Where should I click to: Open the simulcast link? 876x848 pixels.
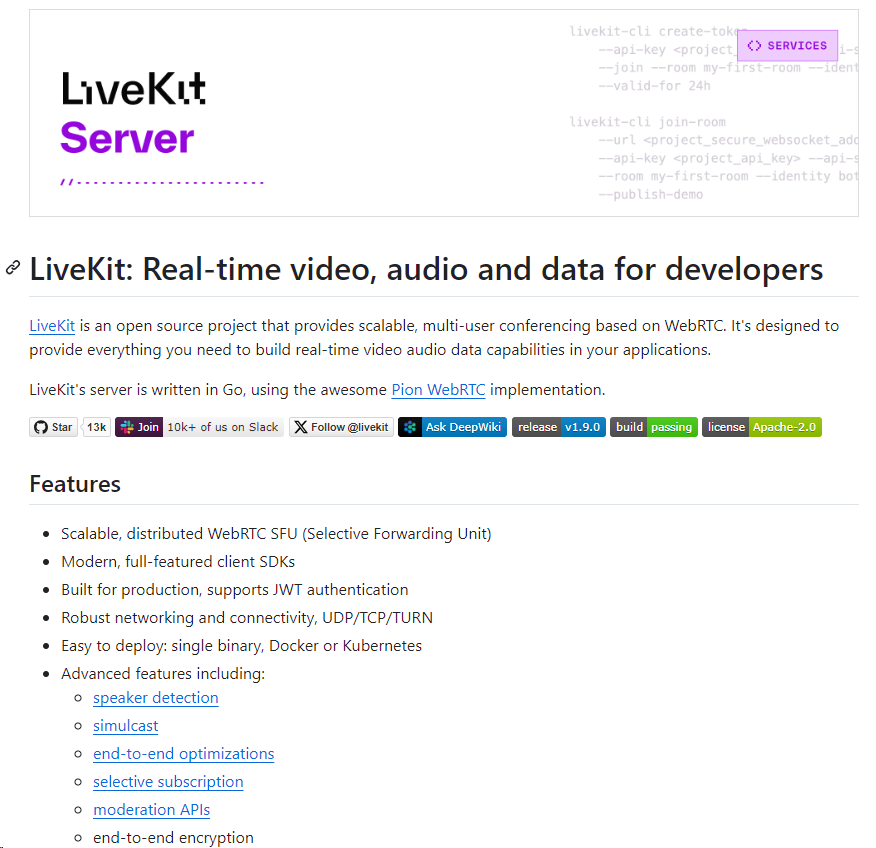click(126, 726)
